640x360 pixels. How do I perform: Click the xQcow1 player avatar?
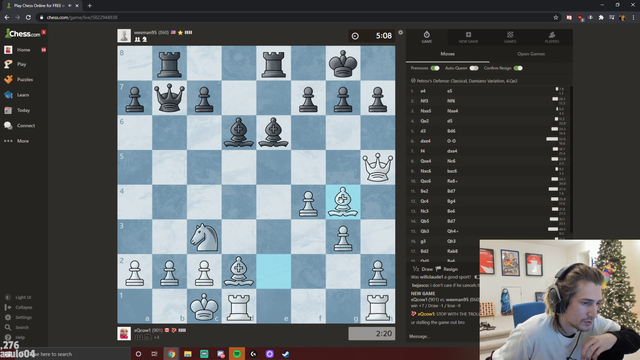coord(124,333)
